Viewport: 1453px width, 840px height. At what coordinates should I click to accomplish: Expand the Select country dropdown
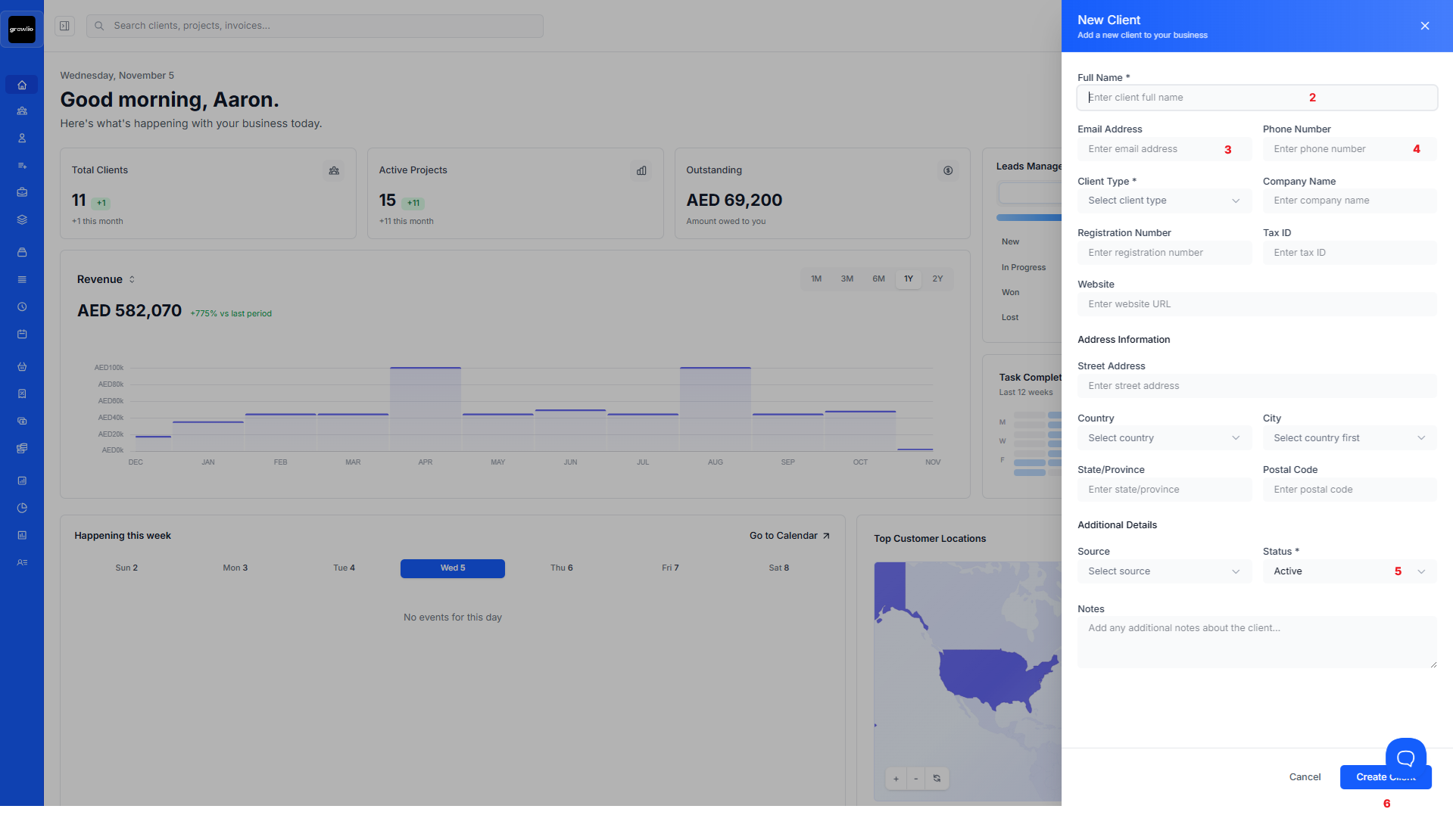1164,438
